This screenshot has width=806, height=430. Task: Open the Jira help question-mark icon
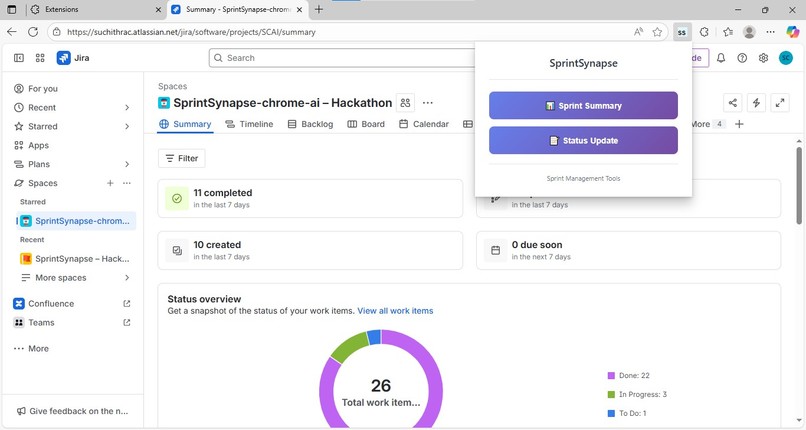pos(742,58)
